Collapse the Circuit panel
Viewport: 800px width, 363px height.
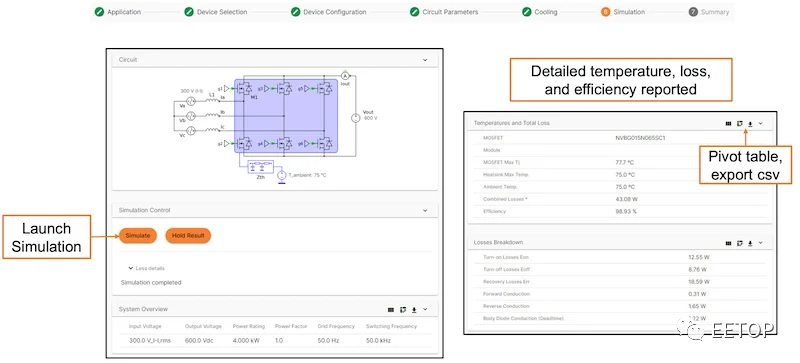click(x=425, y=60)
